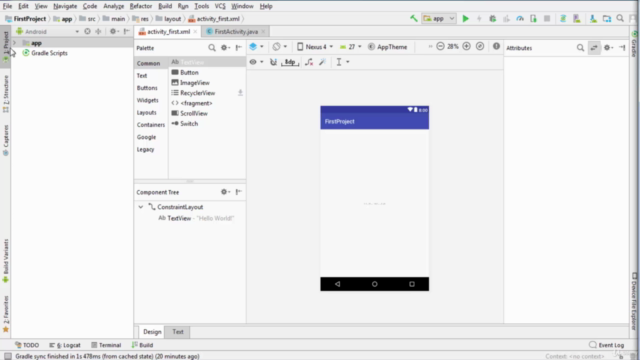Hide the Palette panel with collapse icon

click(x=239, y=48)
